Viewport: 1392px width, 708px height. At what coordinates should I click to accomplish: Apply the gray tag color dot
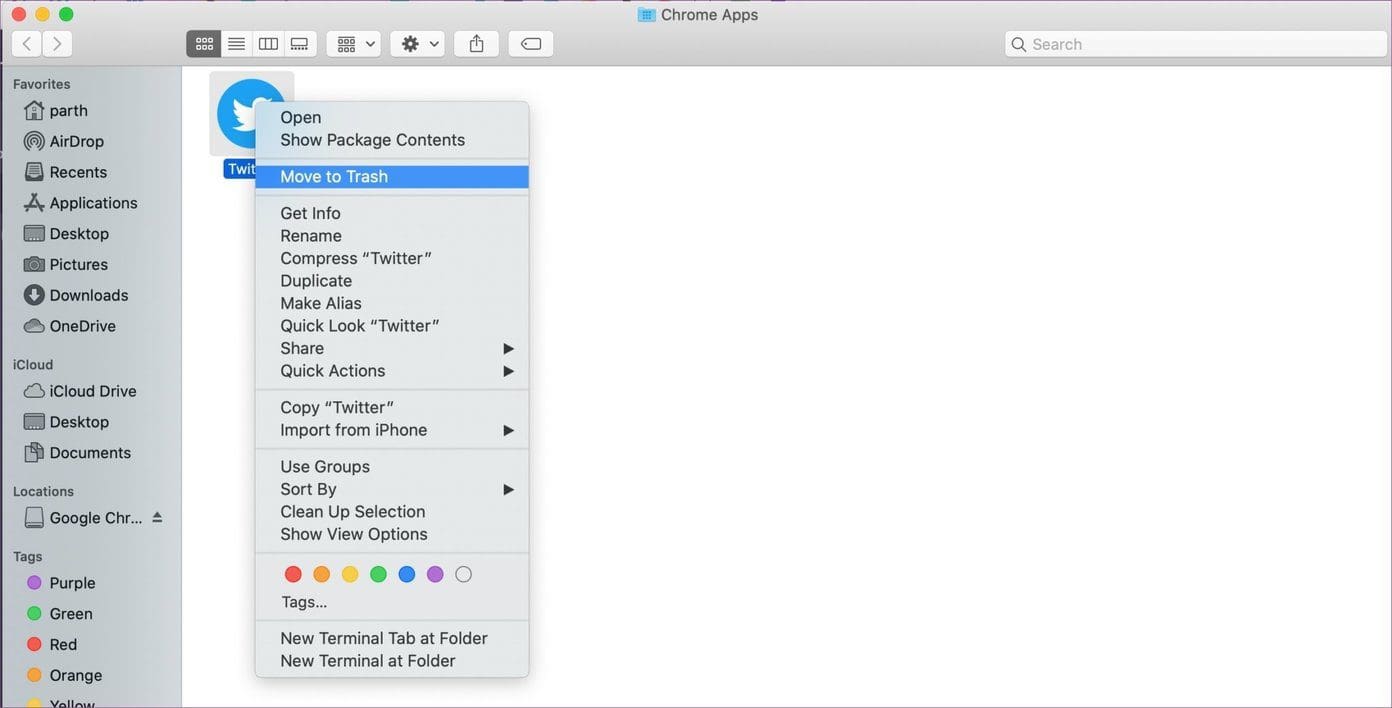(463, 574)
